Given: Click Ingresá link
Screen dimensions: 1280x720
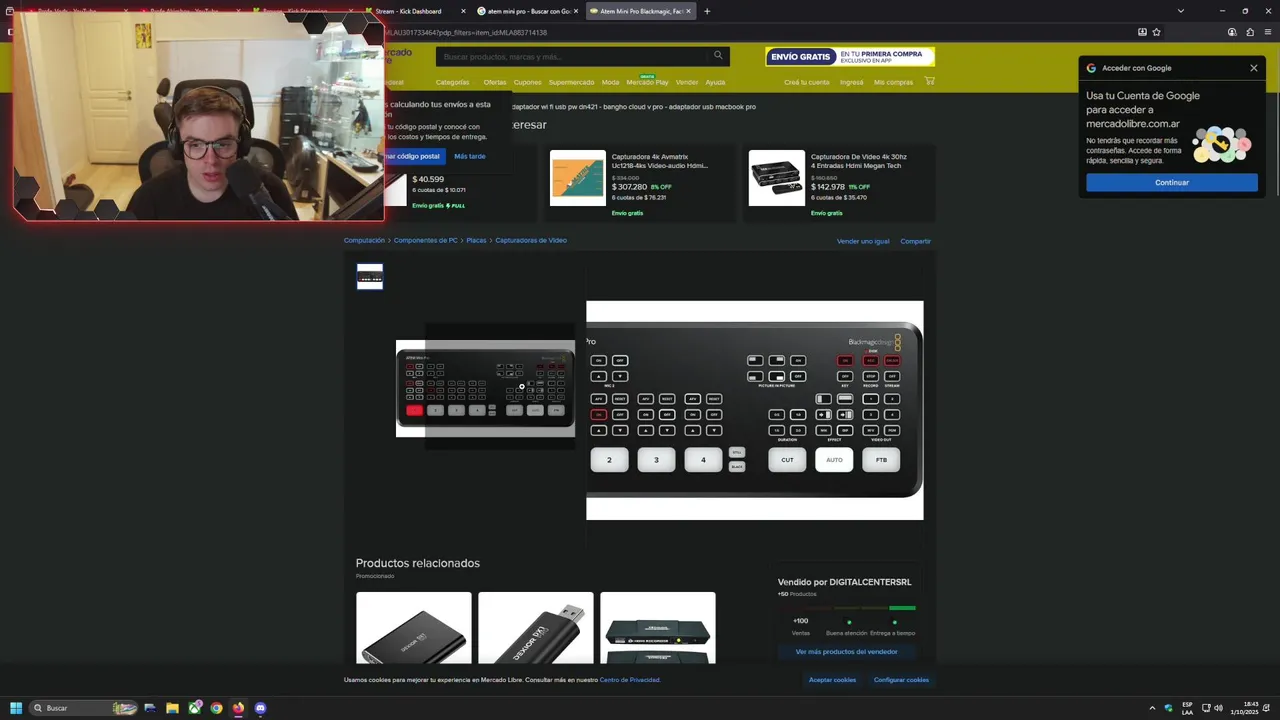Looking at the screenshot, I should pyautogui.click(x=851, y=82).
